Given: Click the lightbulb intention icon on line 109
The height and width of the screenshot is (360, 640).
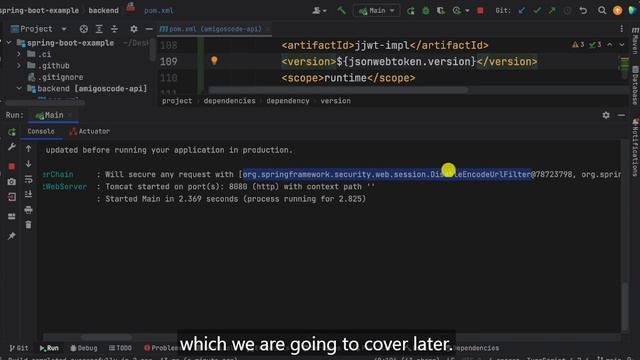Looking at the screenshot, I should point(214,61).
